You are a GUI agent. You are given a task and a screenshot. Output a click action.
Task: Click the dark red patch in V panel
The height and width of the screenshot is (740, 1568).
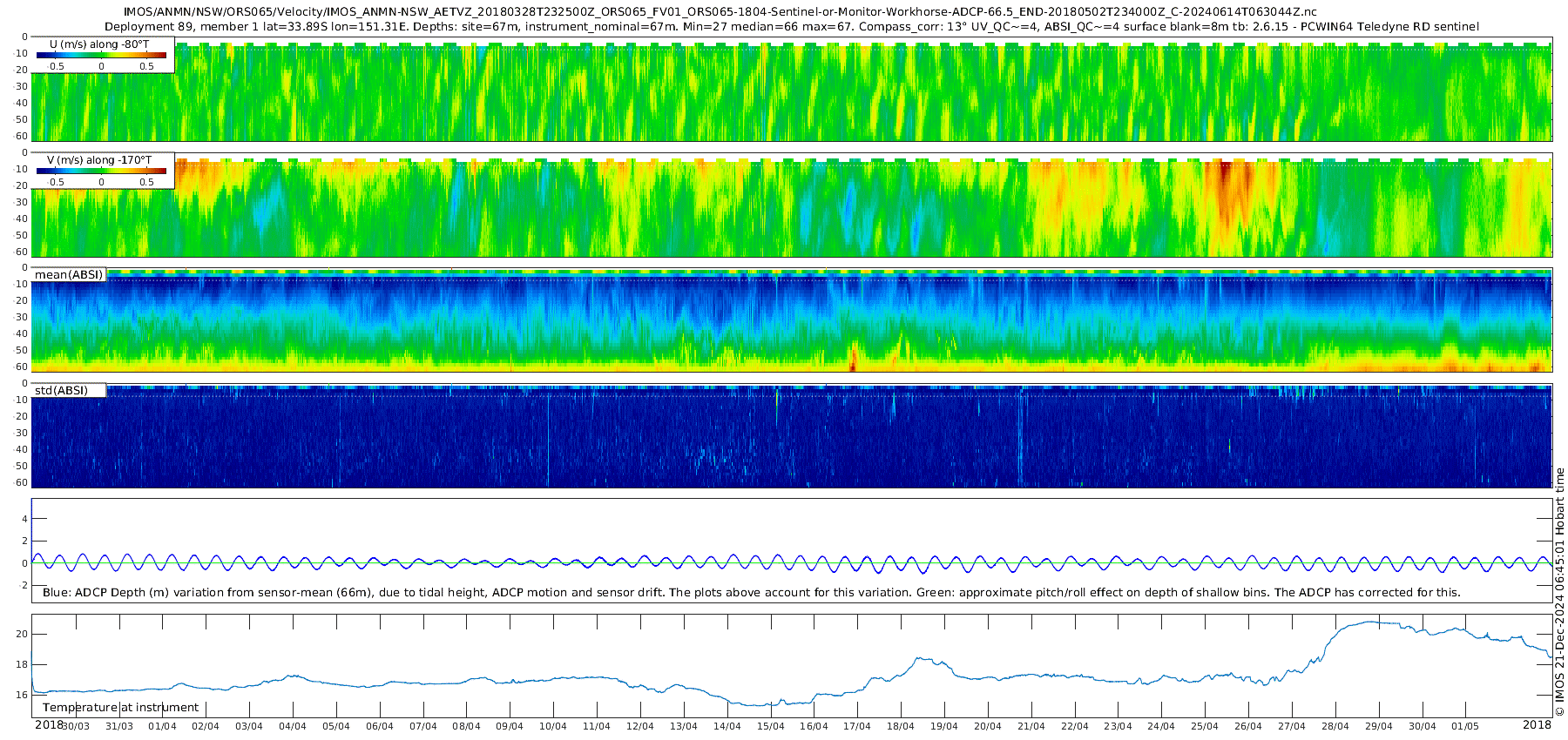pyautogui.click(x=1227, y=177)
